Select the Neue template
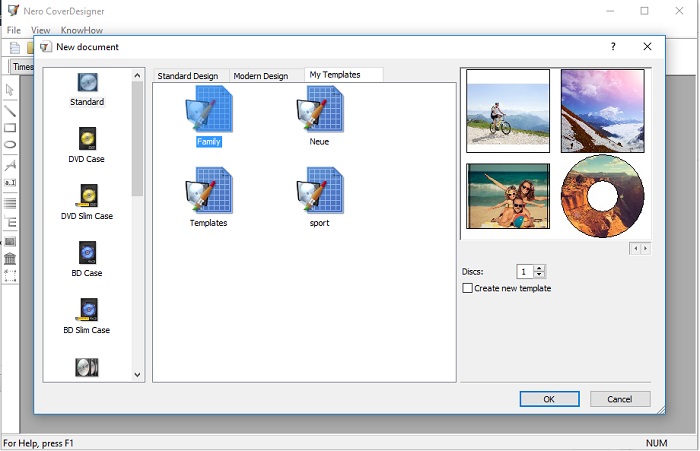This screenshot has width=700, height=451. [x=319, y=116]
